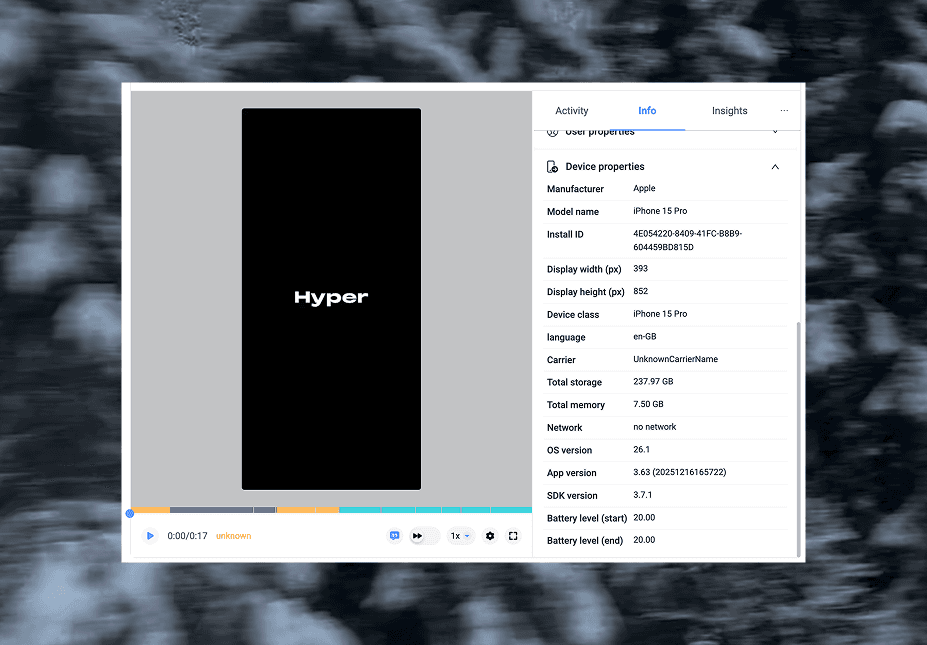This screenshot has width=927, height=645.
Task: Click the Carrier value 'UnknownCarrierName'
Action: tap(675, 359)
